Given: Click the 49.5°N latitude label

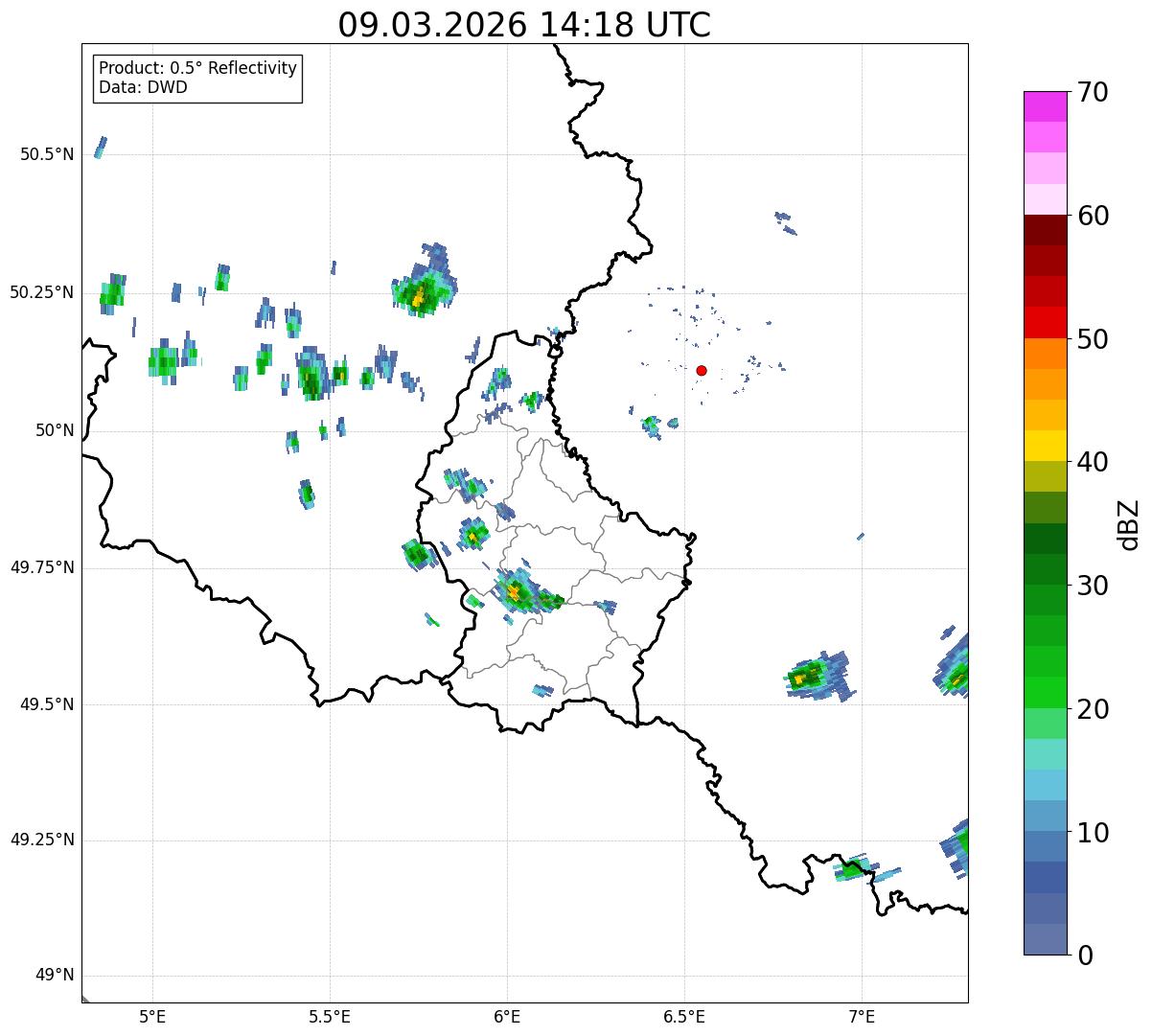Looking at the screenshot, I should tap(46, 704).
